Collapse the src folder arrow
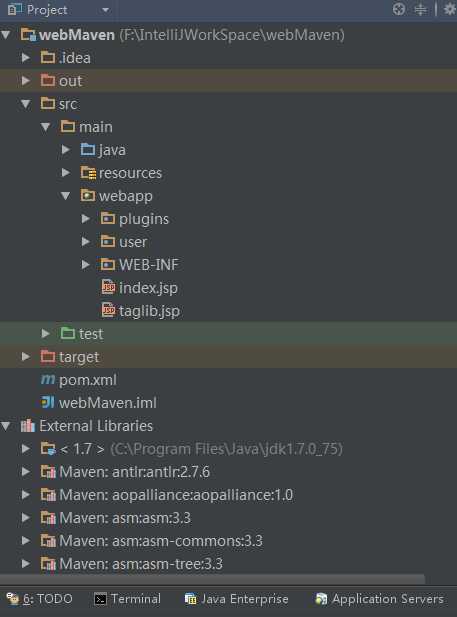This screenshot has height=617, width=457. [x=26, y=104]
